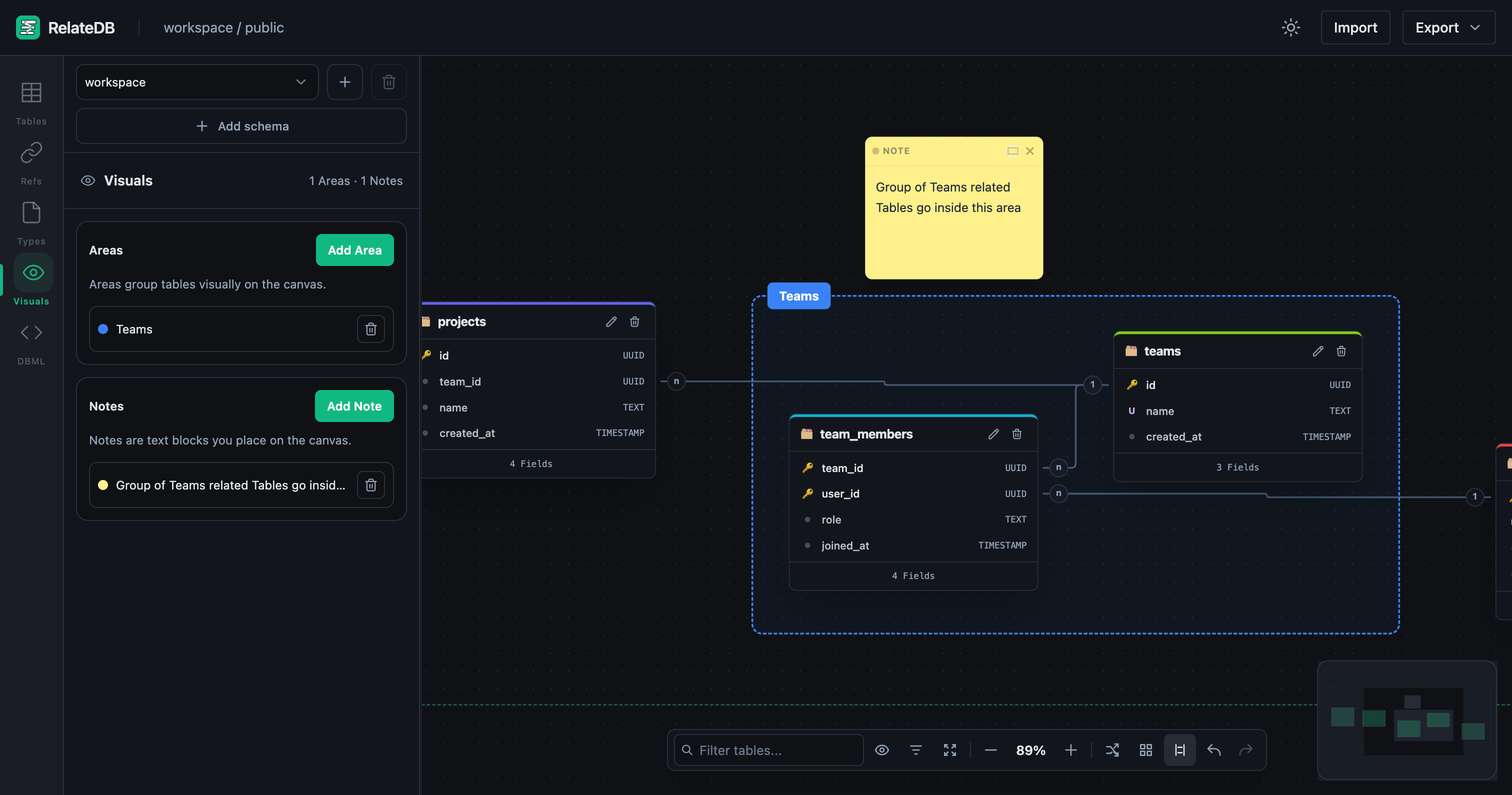Click the edit pencil on the teams table
This screenshot has height=795, width=1512.
point(1317,350)
